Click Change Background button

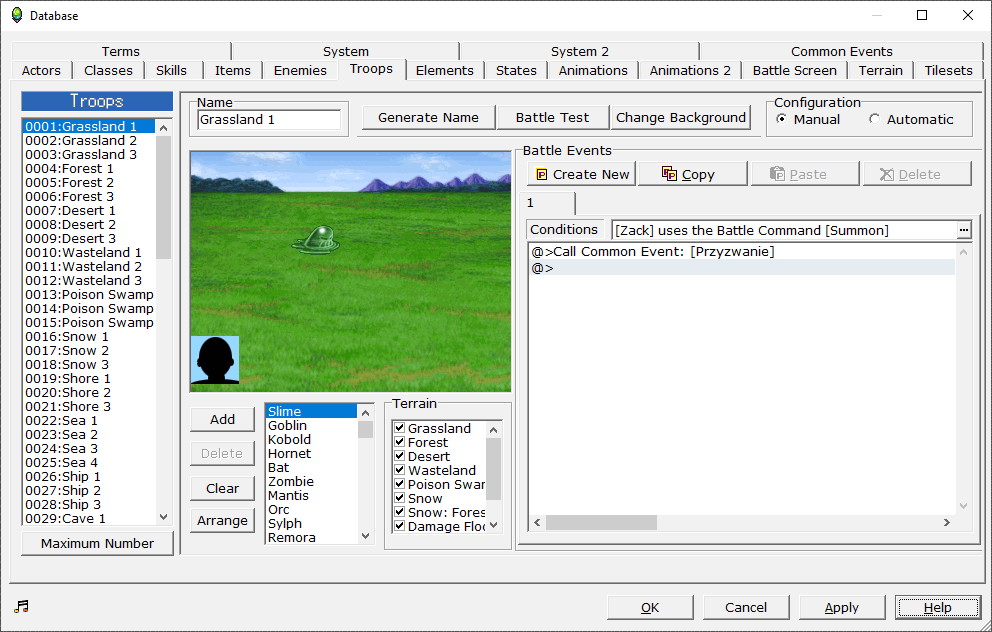(681, 117)
